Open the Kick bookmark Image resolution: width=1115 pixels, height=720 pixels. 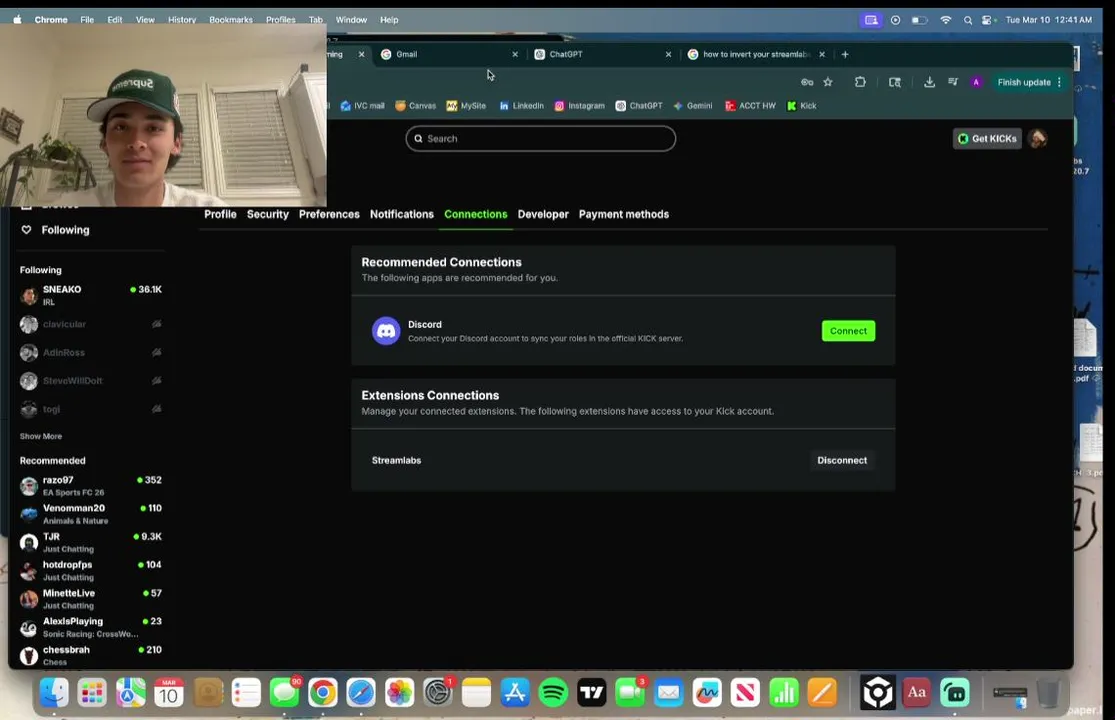(801, 106)
